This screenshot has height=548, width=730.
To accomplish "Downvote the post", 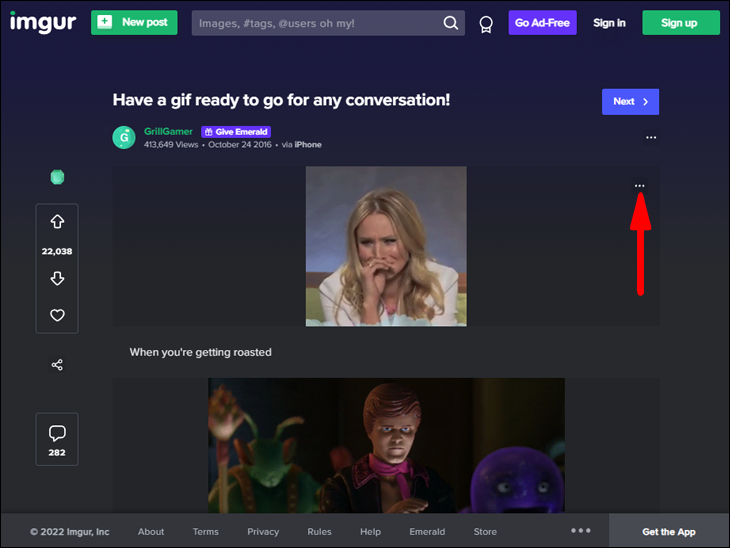I will (57, 278).
